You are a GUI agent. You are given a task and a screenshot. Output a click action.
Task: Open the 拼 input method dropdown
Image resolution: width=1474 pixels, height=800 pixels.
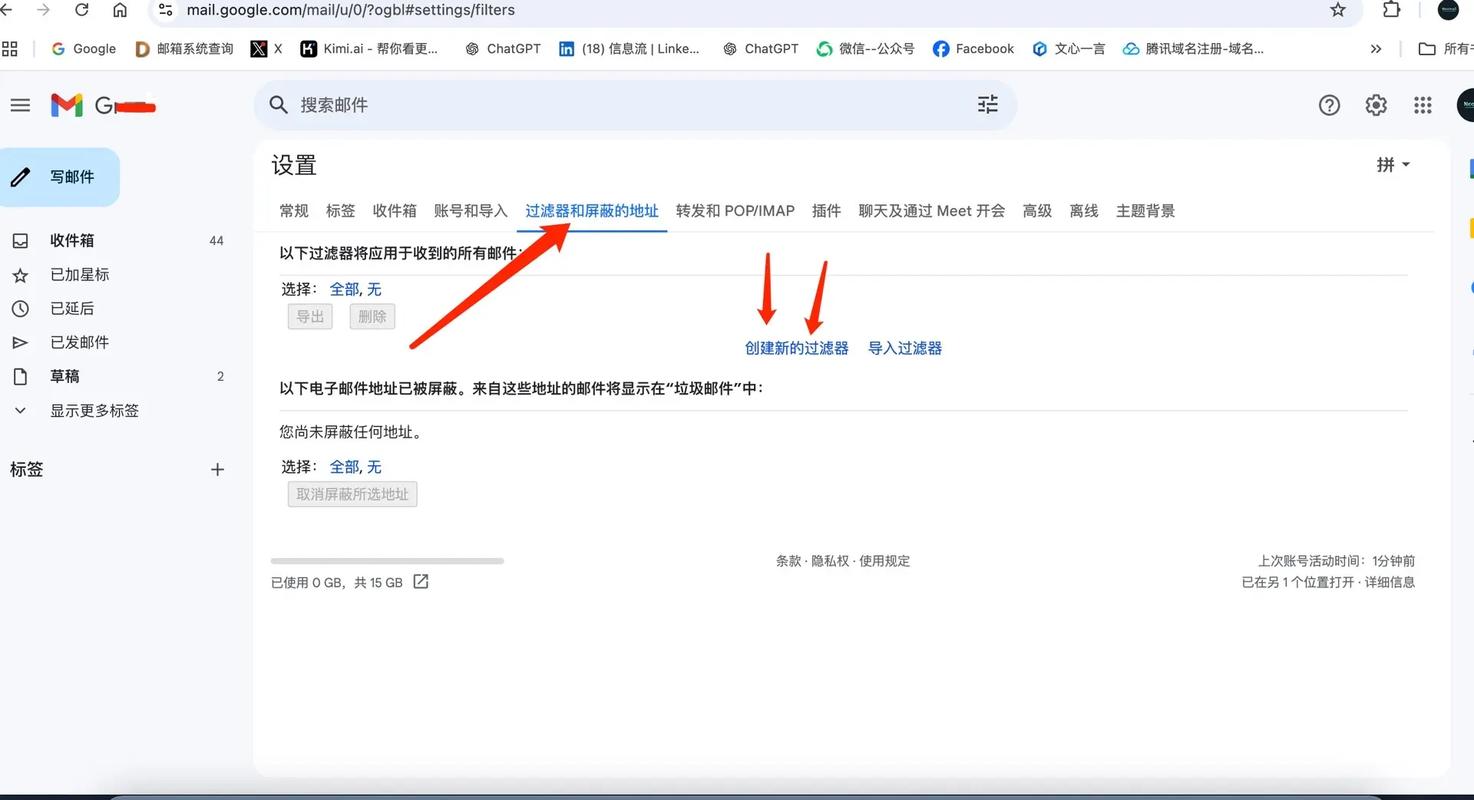tap(1392, 164)
